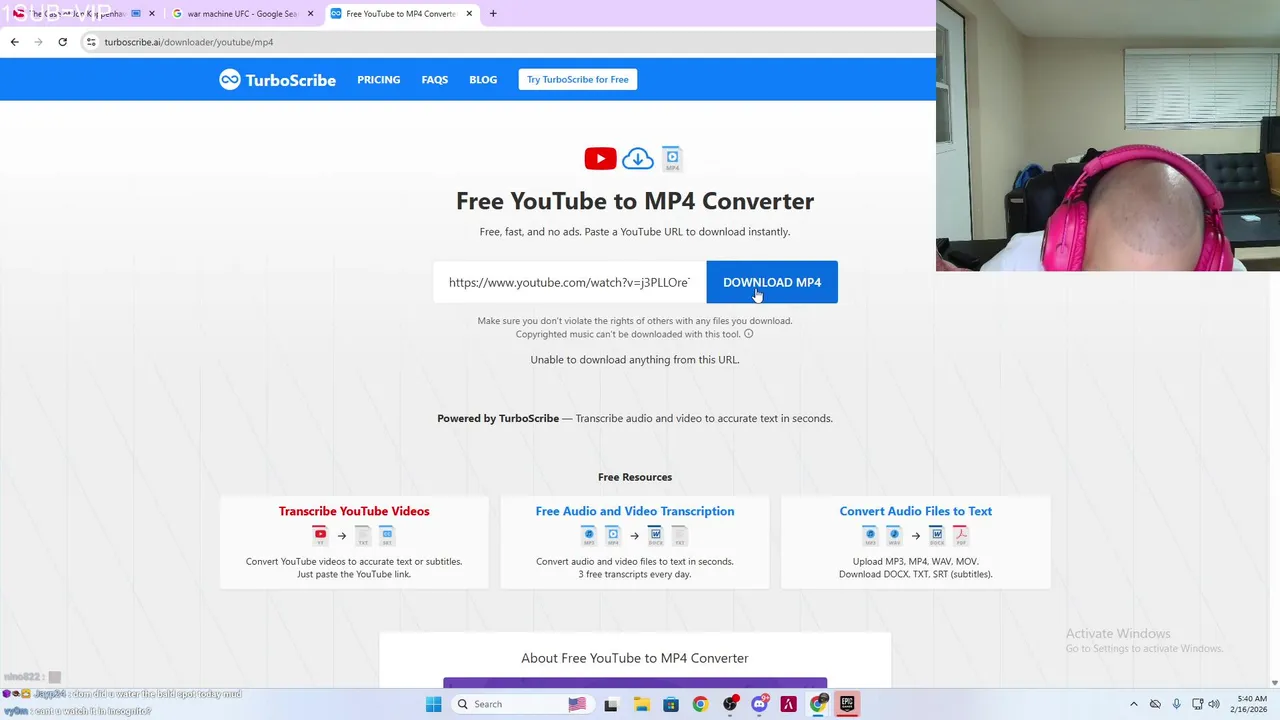Click the YouTube URL input field

point(569,282)
